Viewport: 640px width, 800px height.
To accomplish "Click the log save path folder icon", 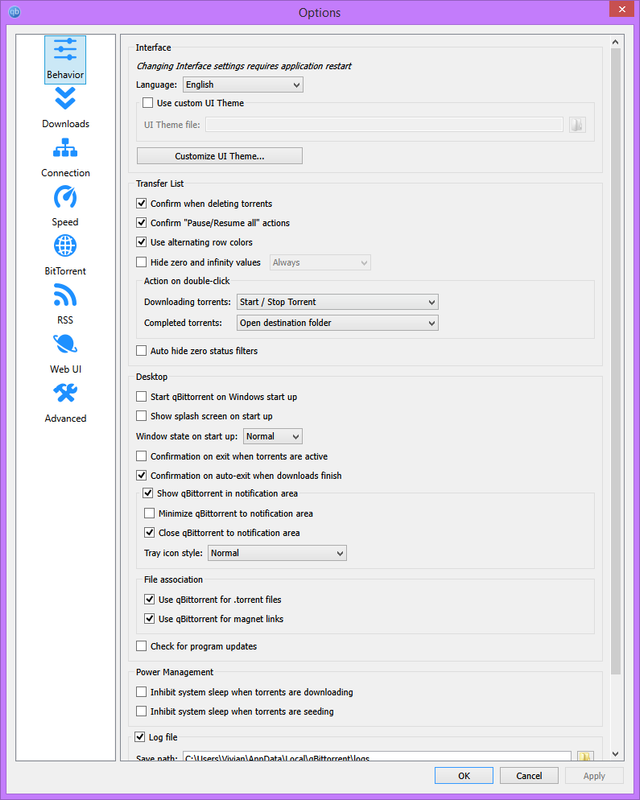I will pyautogui.click(x=585, y=756).
